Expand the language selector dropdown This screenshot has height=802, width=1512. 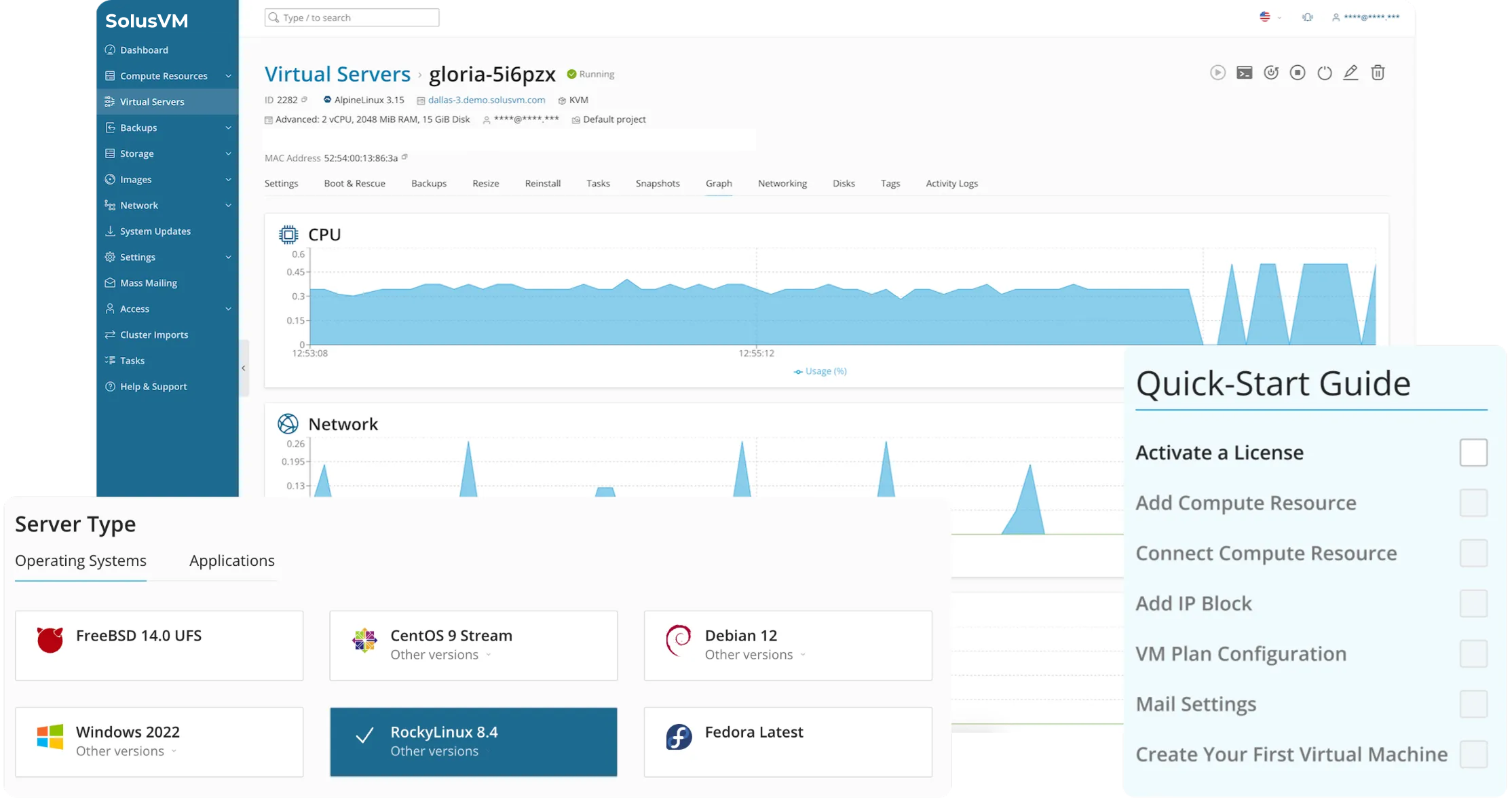click(1269, 17)
